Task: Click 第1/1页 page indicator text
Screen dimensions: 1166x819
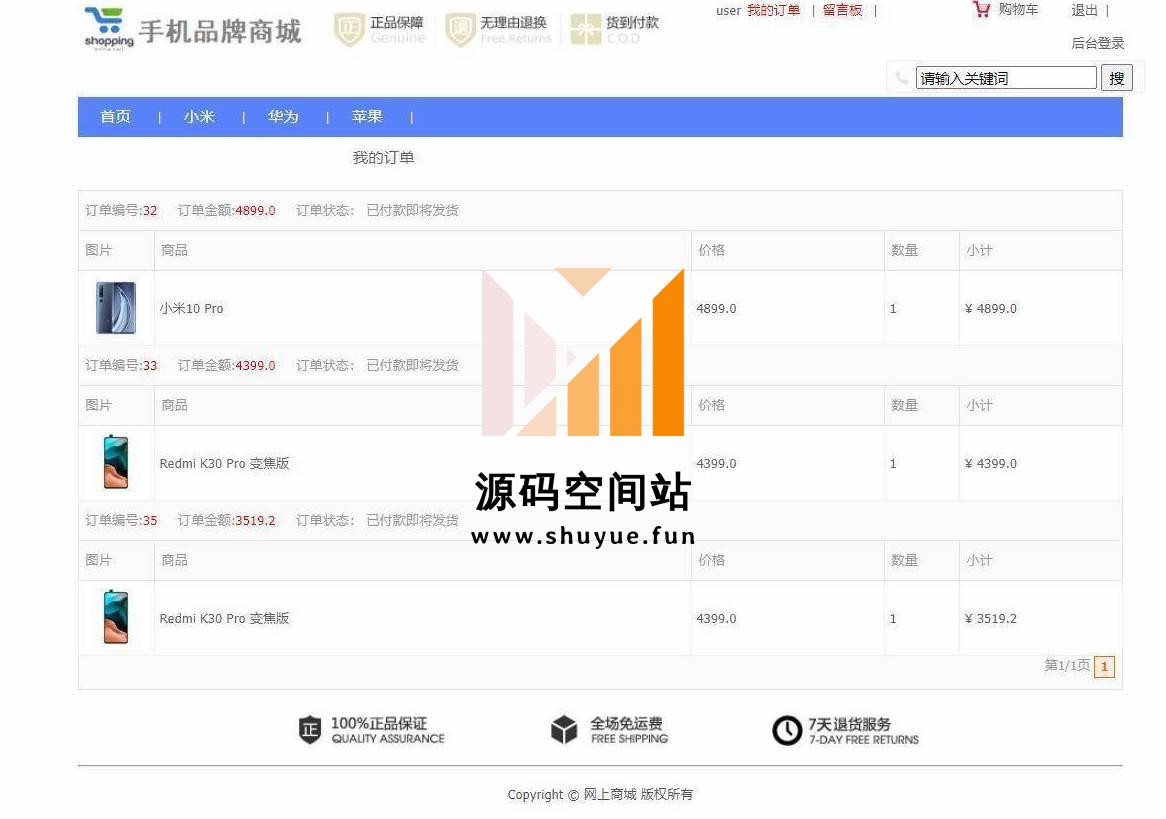Action: (1067, 665)
